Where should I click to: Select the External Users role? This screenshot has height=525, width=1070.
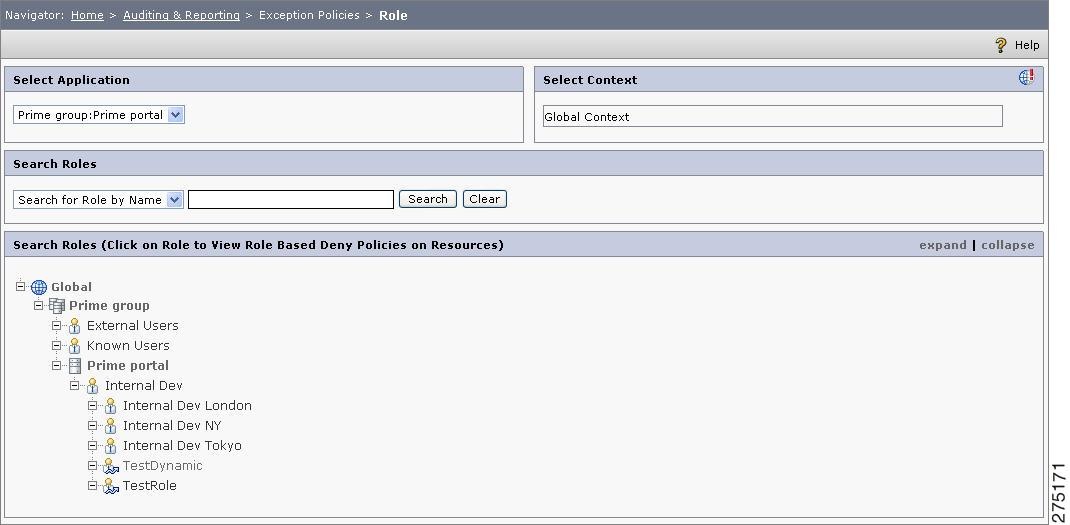(x=132, y=326)
